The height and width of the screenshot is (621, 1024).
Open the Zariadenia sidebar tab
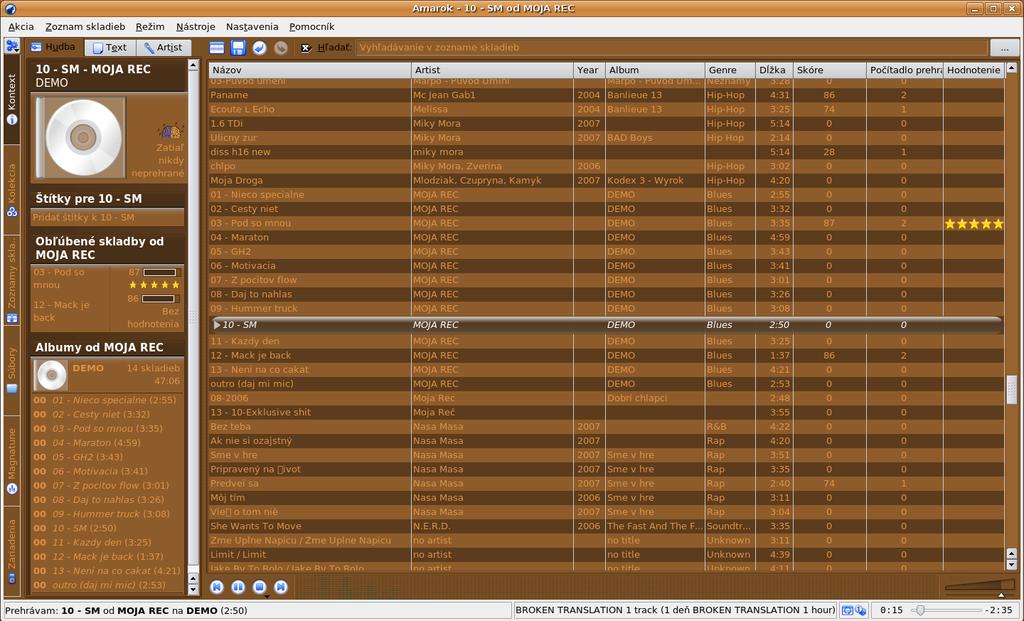click(x=12, y=552)
